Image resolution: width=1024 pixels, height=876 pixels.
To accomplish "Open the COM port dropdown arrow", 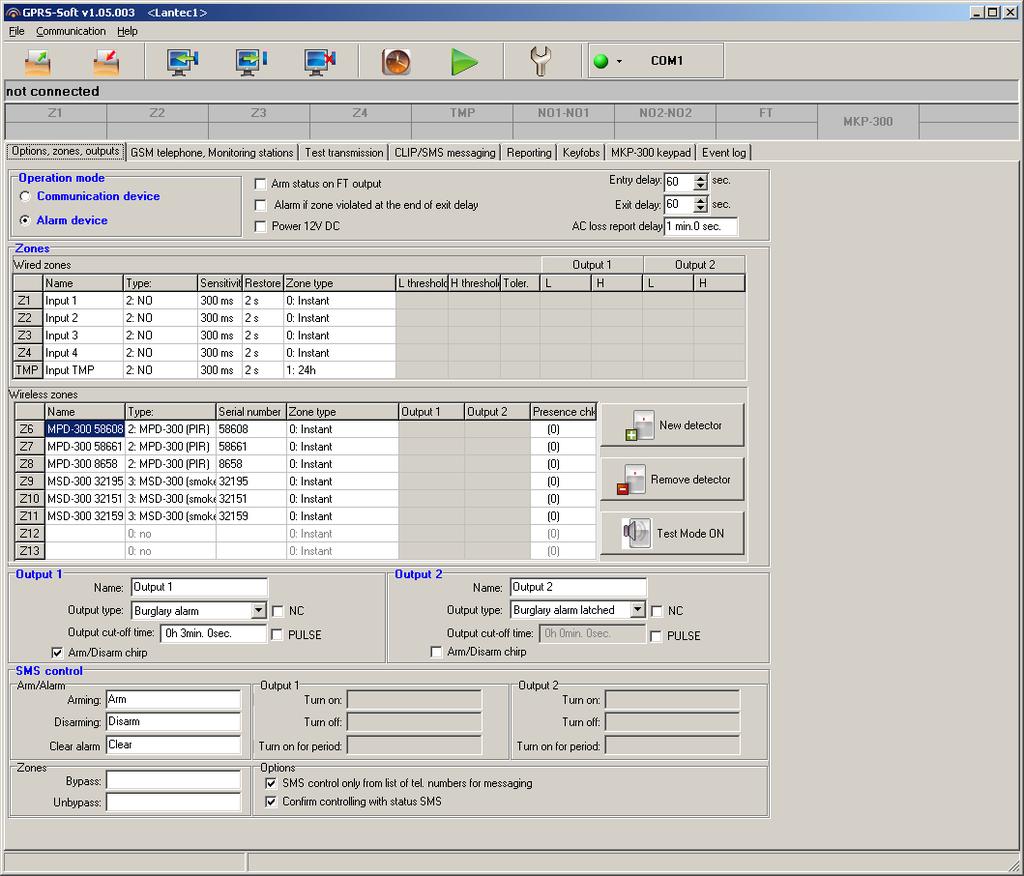I will tap(619, 61).
